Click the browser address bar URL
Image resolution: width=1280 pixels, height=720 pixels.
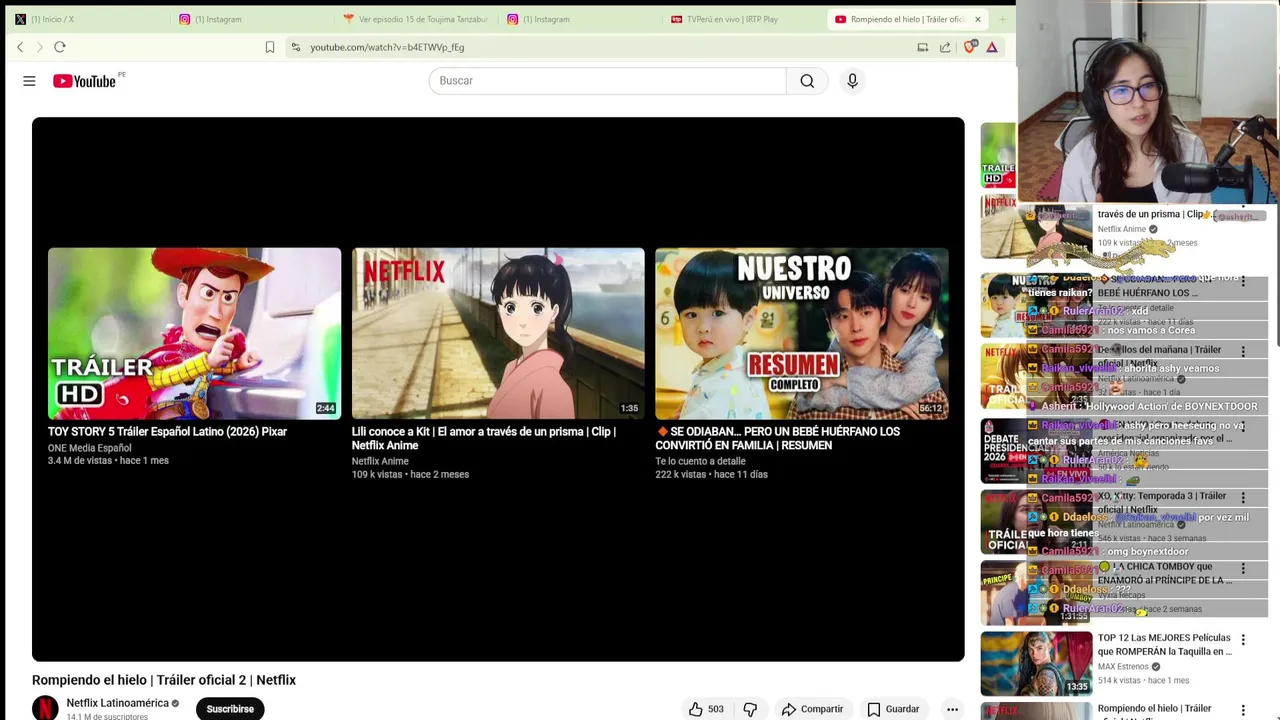coord(387,47)
